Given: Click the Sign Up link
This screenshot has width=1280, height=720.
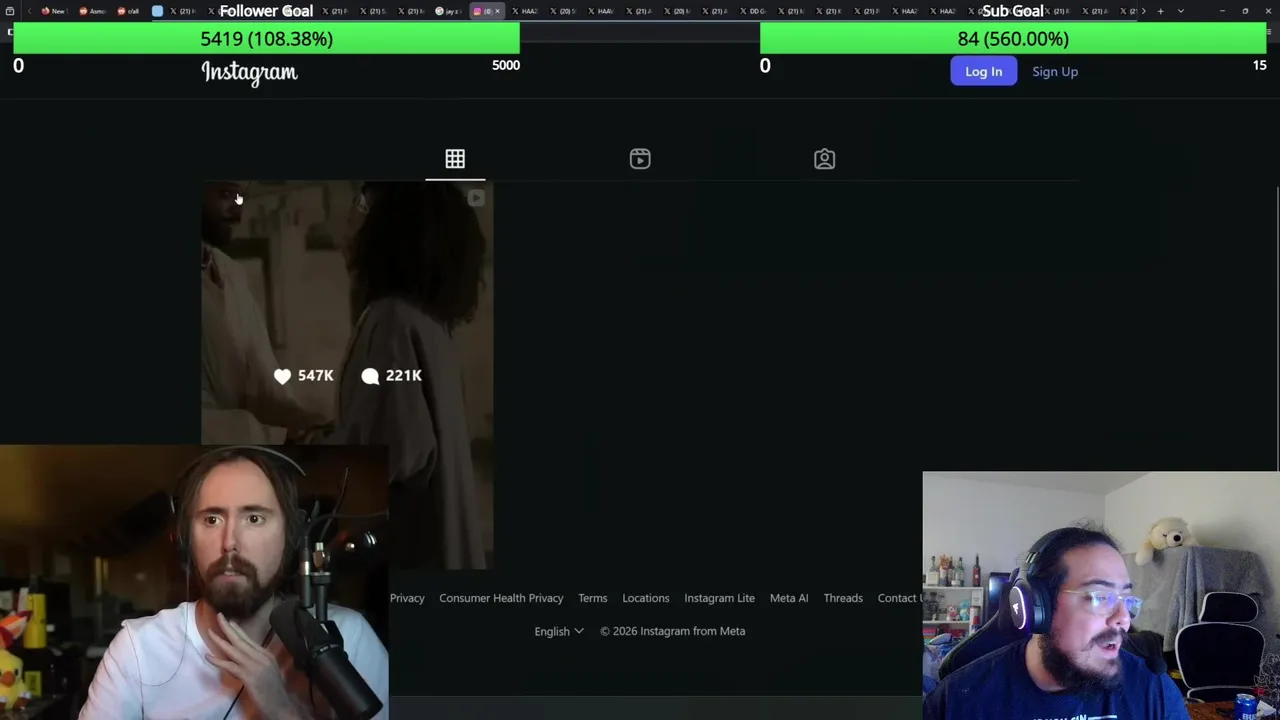Looking at the screenshot, I should point(1055,71).
